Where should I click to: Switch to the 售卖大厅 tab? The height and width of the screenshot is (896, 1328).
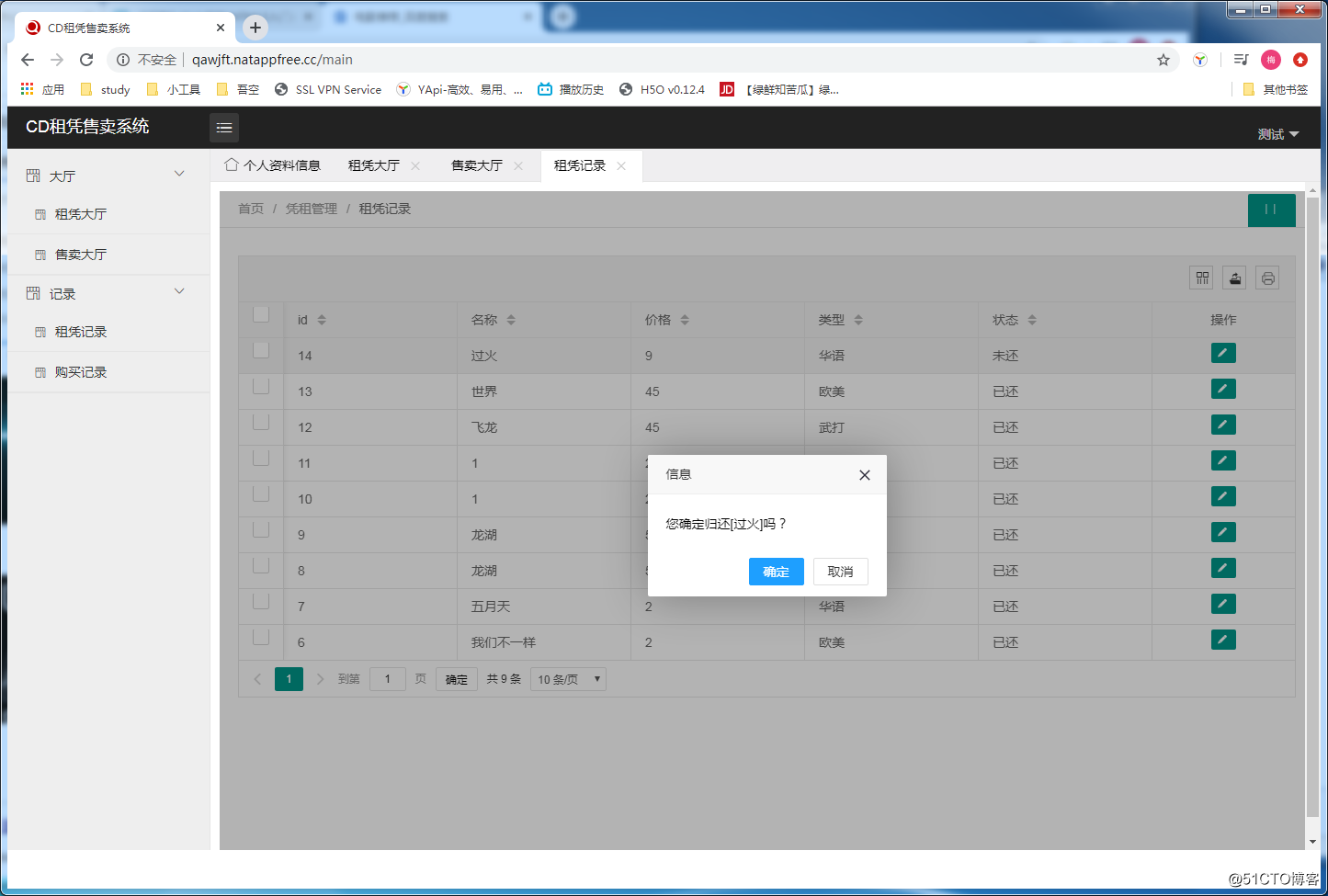point(477,165)
